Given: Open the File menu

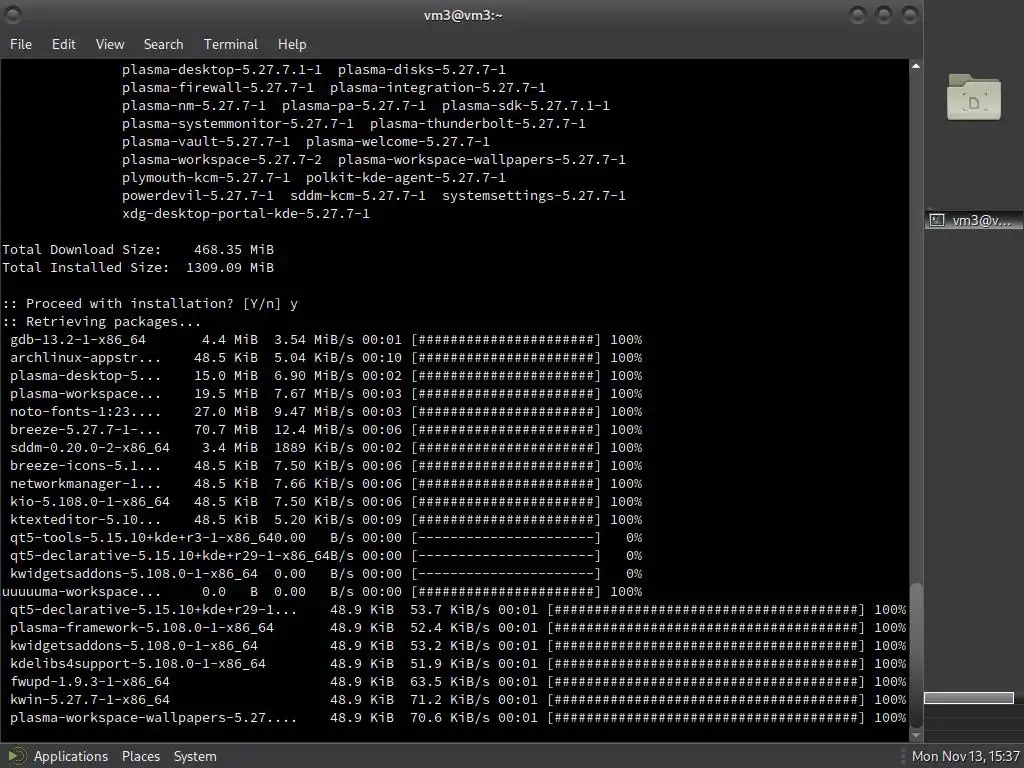Looking at the screenshot, I should [20, 44].
